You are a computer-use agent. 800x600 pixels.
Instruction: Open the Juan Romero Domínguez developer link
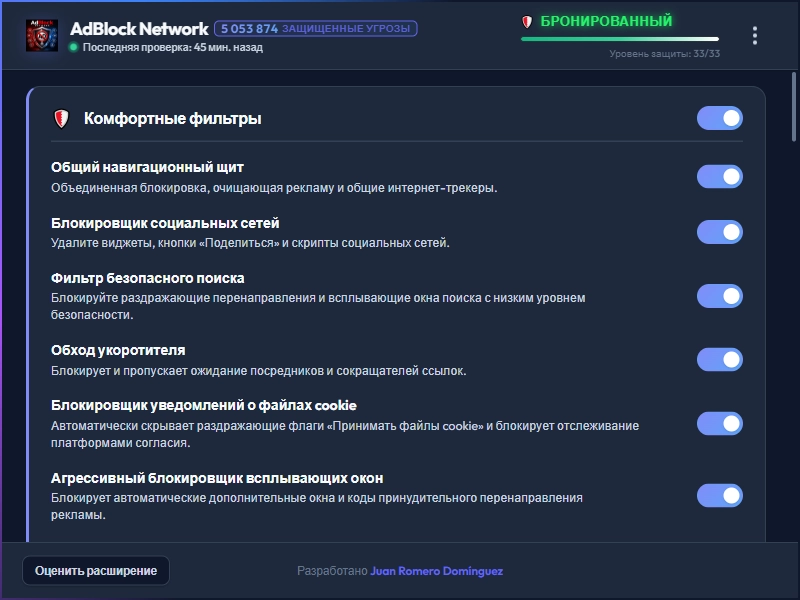click(x=436, y=571)
